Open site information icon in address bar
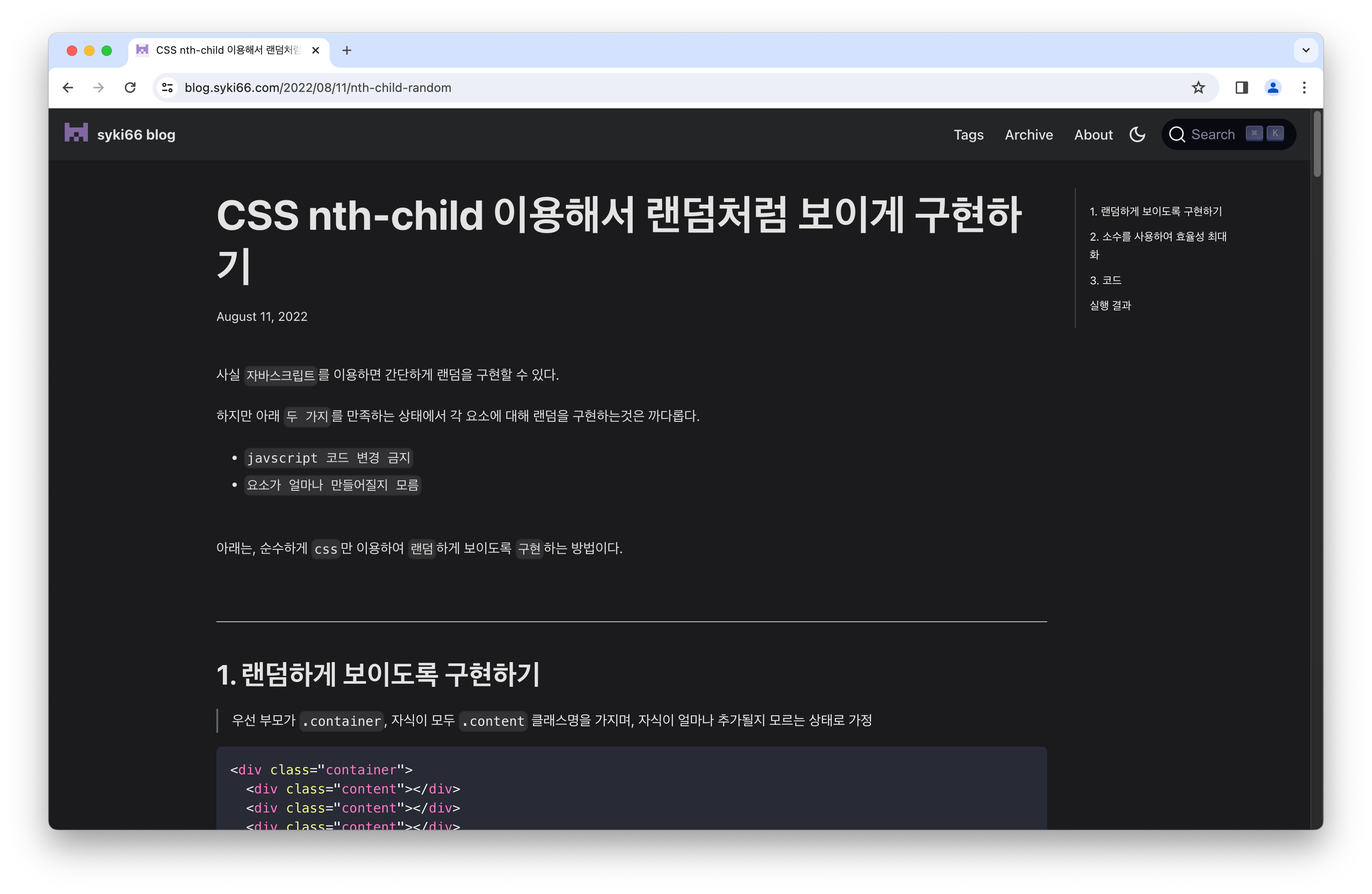 tap(167, 88)
